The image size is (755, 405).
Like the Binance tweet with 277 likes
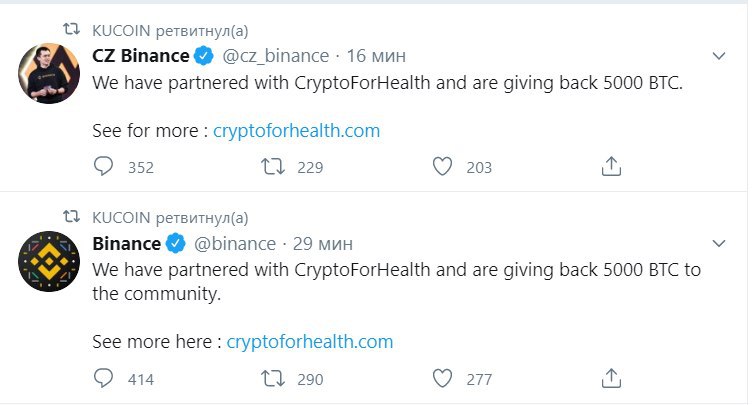[442, 379]
